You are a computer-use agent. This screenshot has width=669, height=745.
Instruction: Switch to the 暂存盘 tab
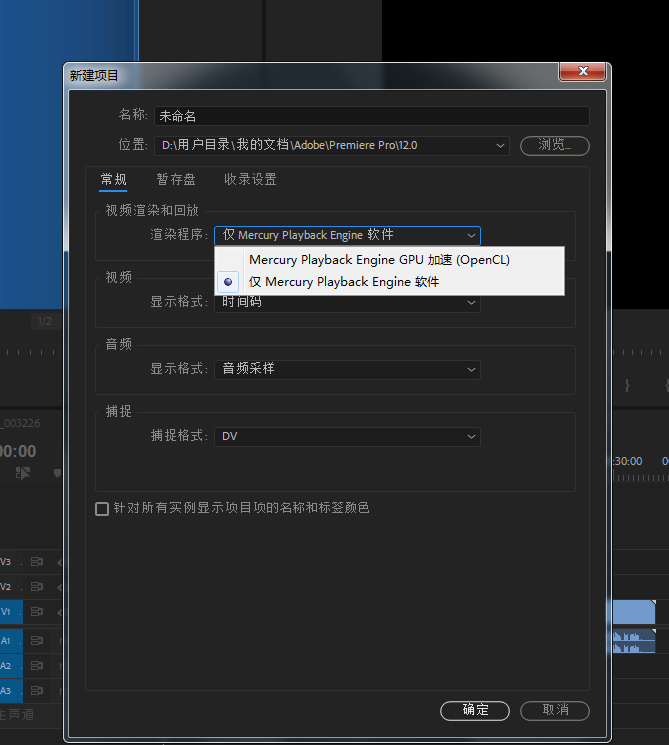176,180
